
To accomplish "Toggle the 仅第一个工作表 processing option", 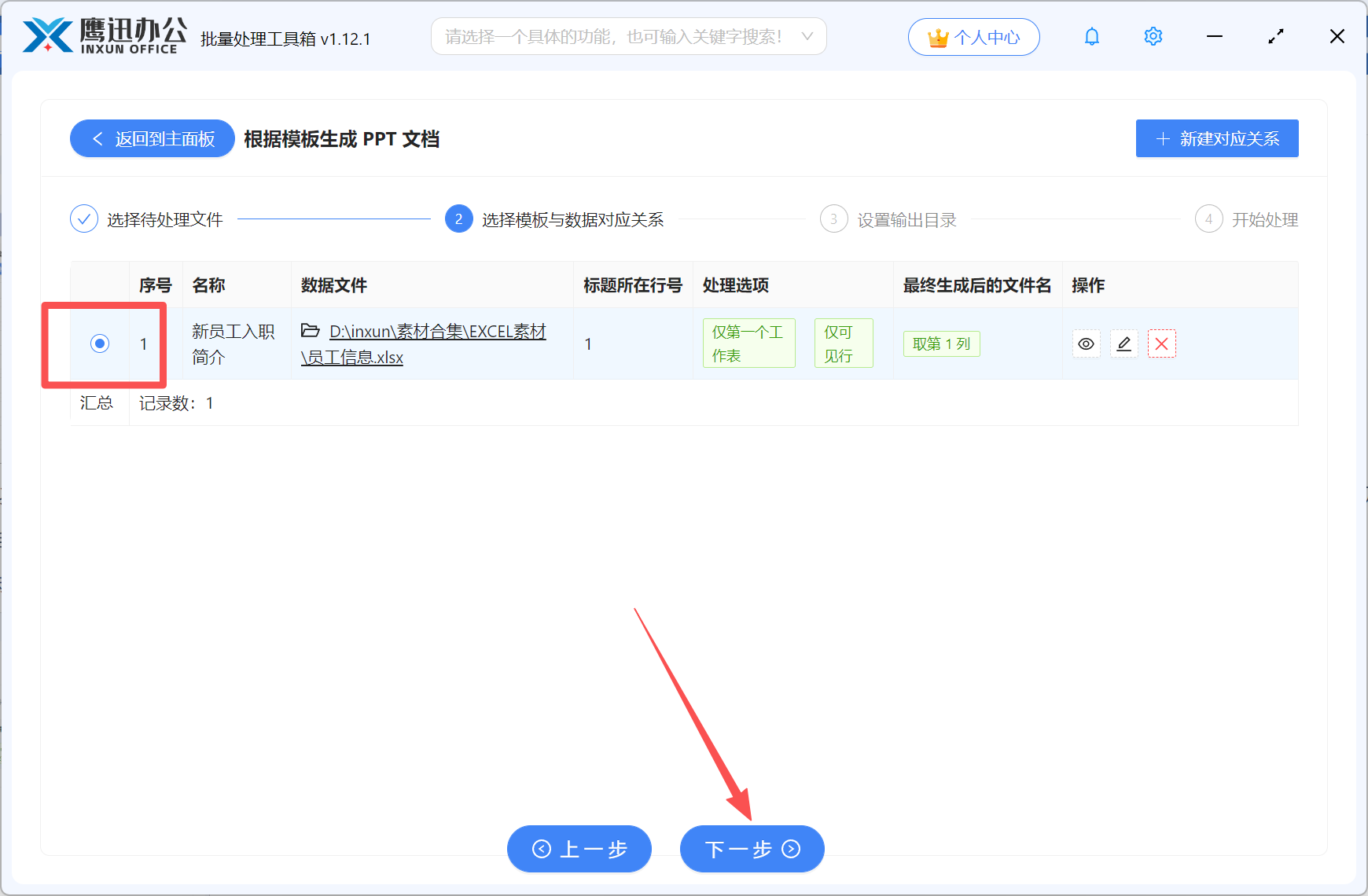I will (x=748, y=343).
